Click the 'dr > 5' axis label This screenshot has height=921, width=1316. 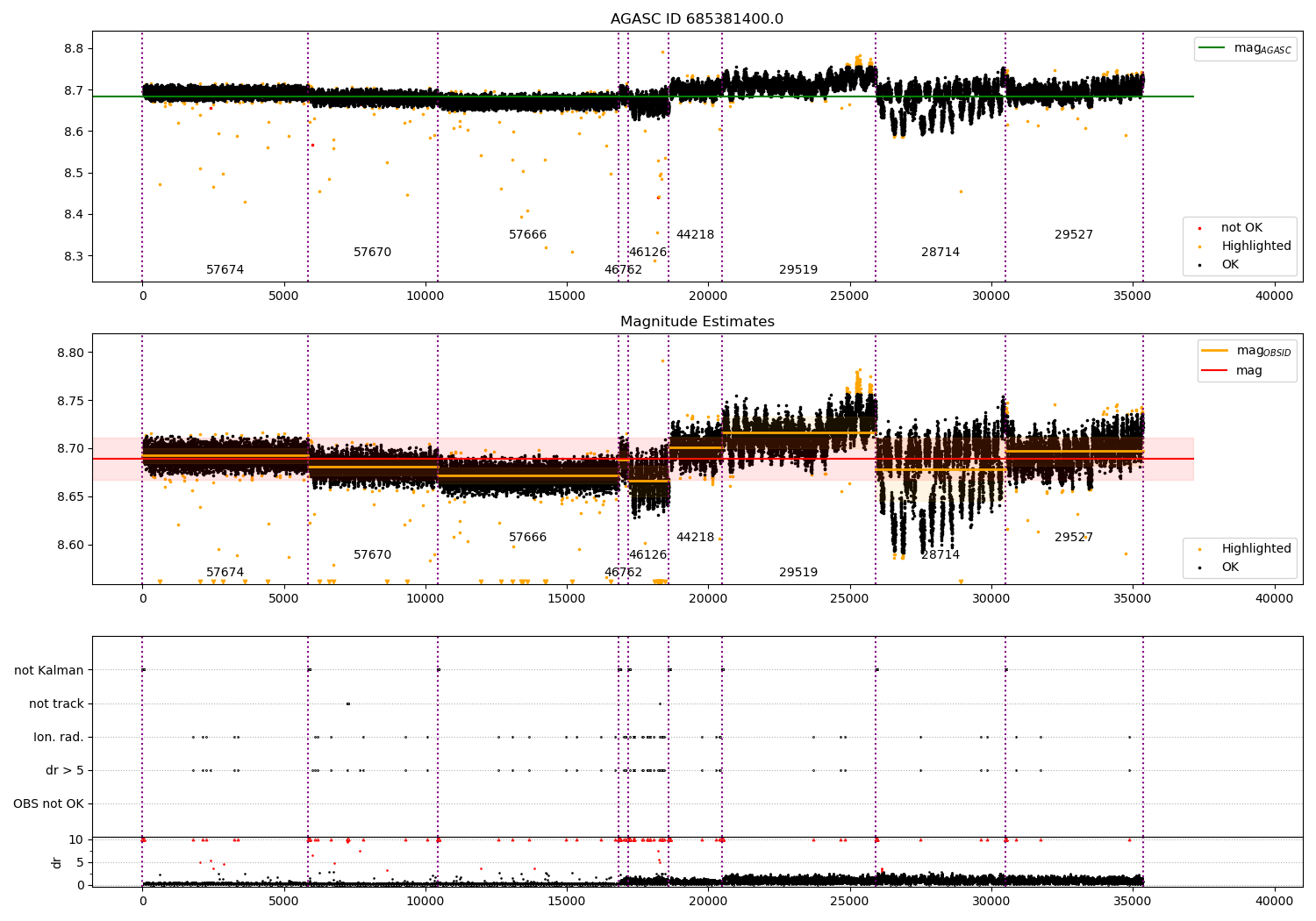[65, 770]
